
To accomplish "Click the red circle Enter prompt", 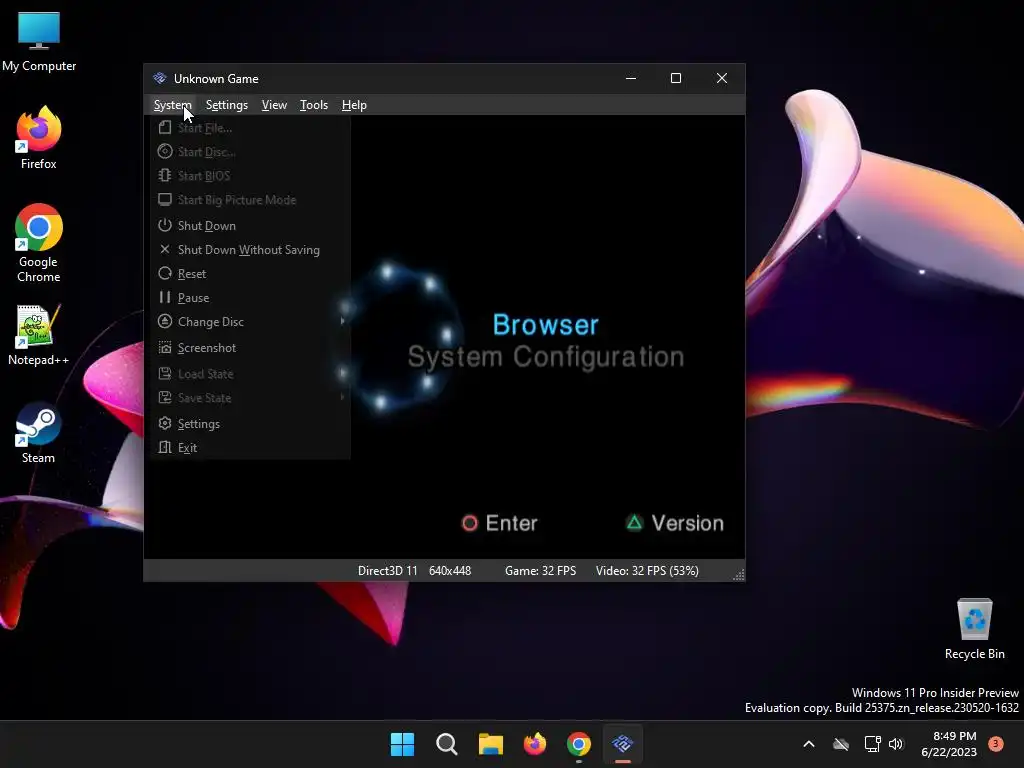I will pyautogui.click(x=500, y=523).
